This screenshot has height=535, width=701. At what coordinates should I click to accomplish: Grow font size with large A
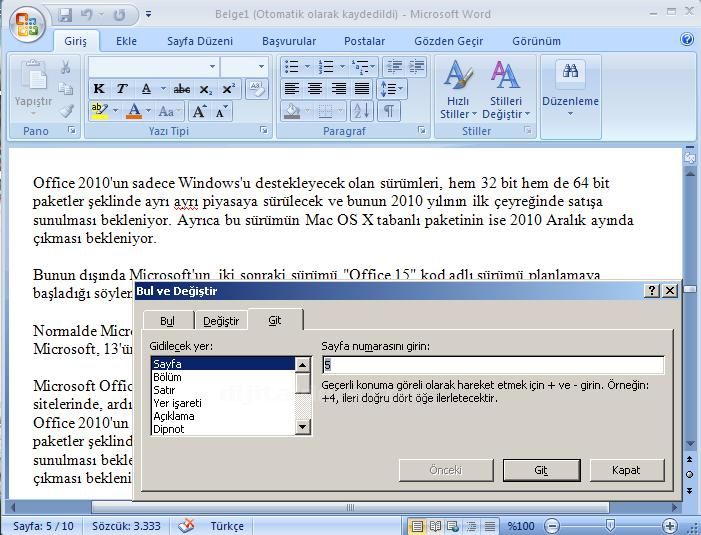point(199,111)
